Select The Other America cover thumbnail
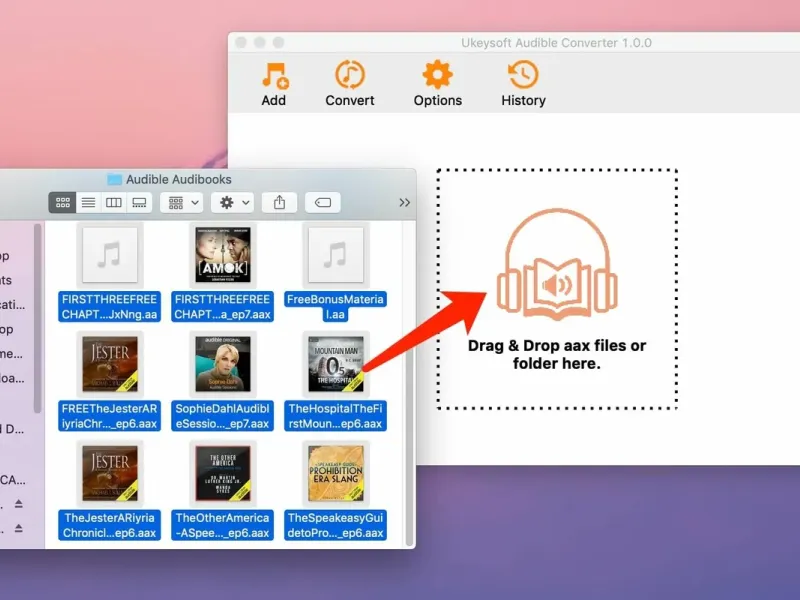The height and width of the screenshot is (600, 800). (223, 473)
